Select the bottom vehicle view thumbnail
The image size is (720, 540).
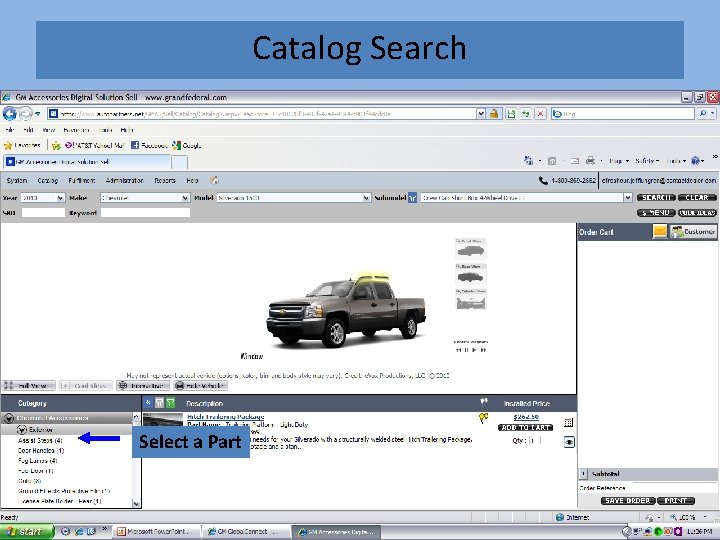[x=471, y=300]
